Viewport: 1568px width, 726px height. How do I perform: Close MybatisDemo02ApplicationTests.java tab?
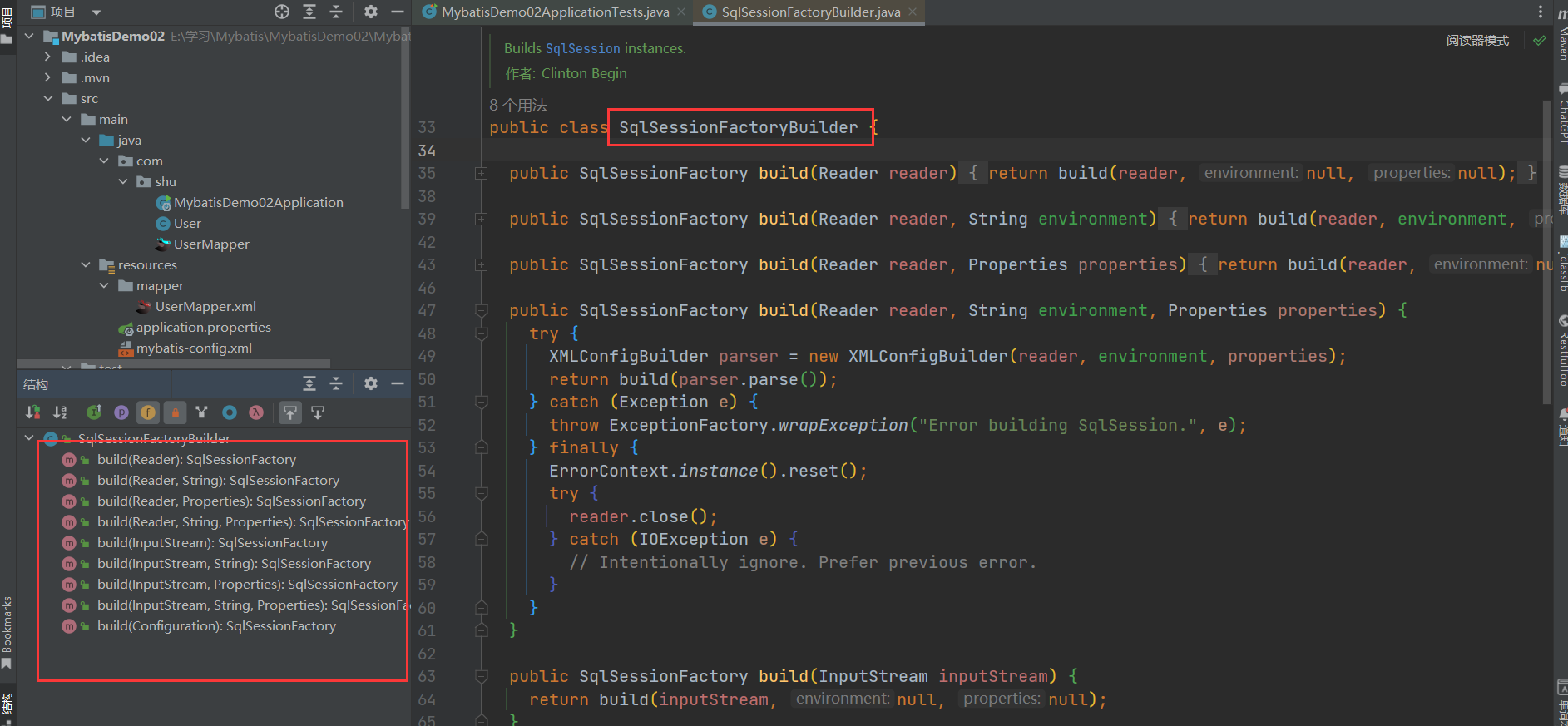click(x=681, y=12)
